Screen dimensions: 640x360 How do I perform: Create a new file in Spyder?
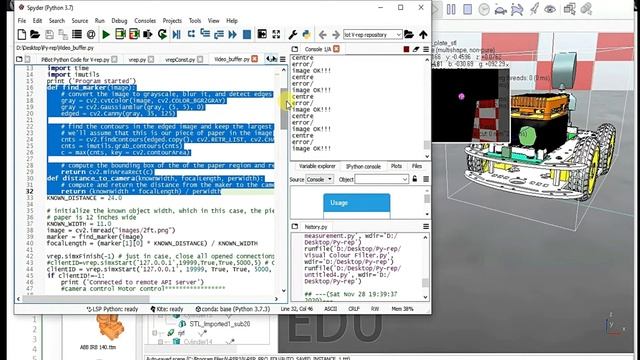(x=22, y=34)
